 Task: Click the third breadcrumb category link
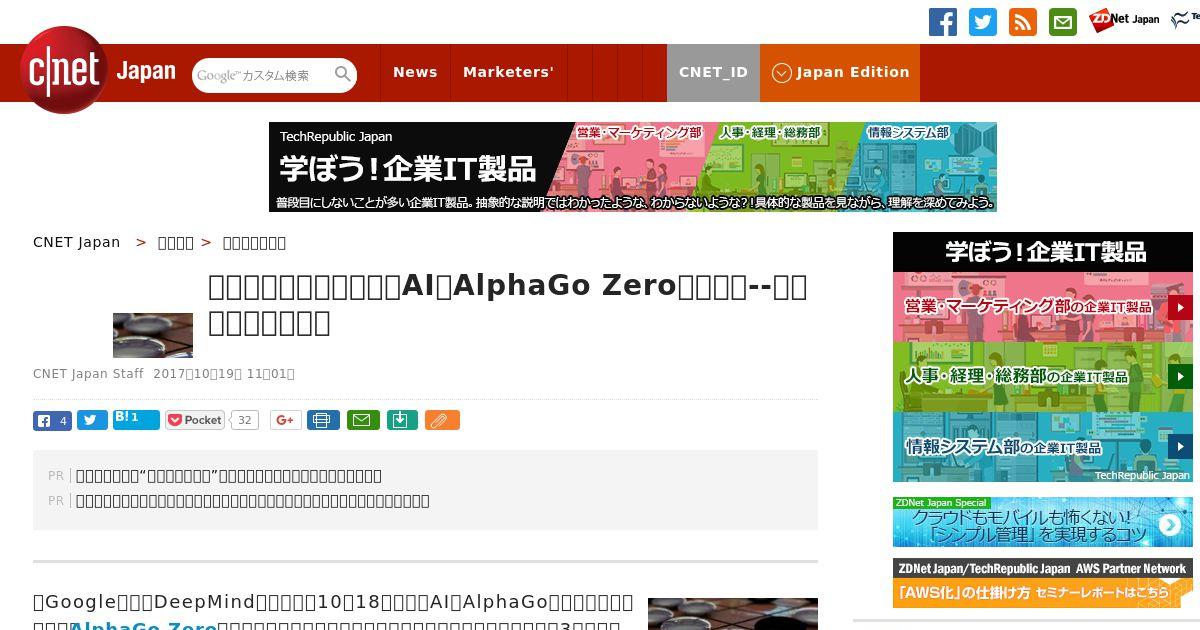(254, 242)
